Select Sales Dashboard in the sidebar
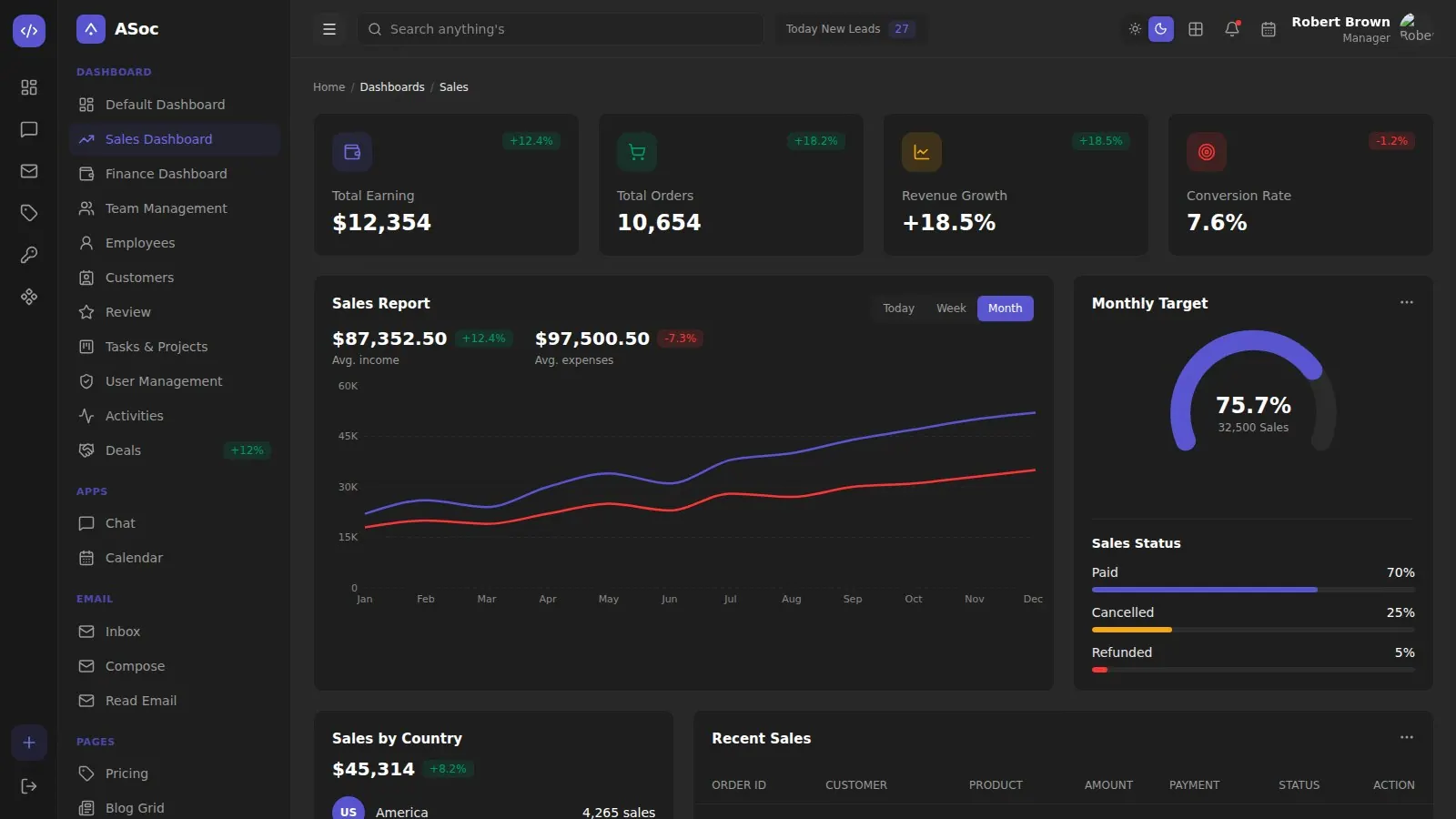This screenshot has width=1456, height=819. [174, 139]
